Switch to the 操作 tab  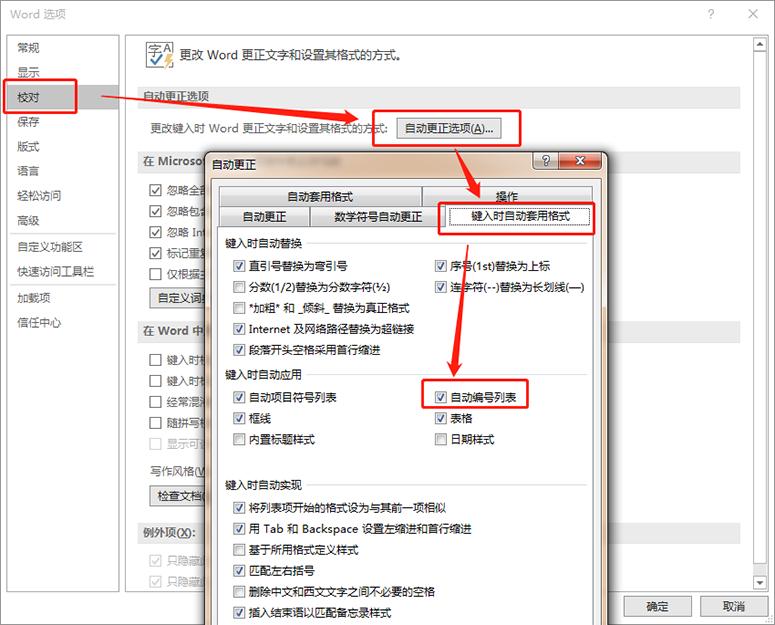507,197
